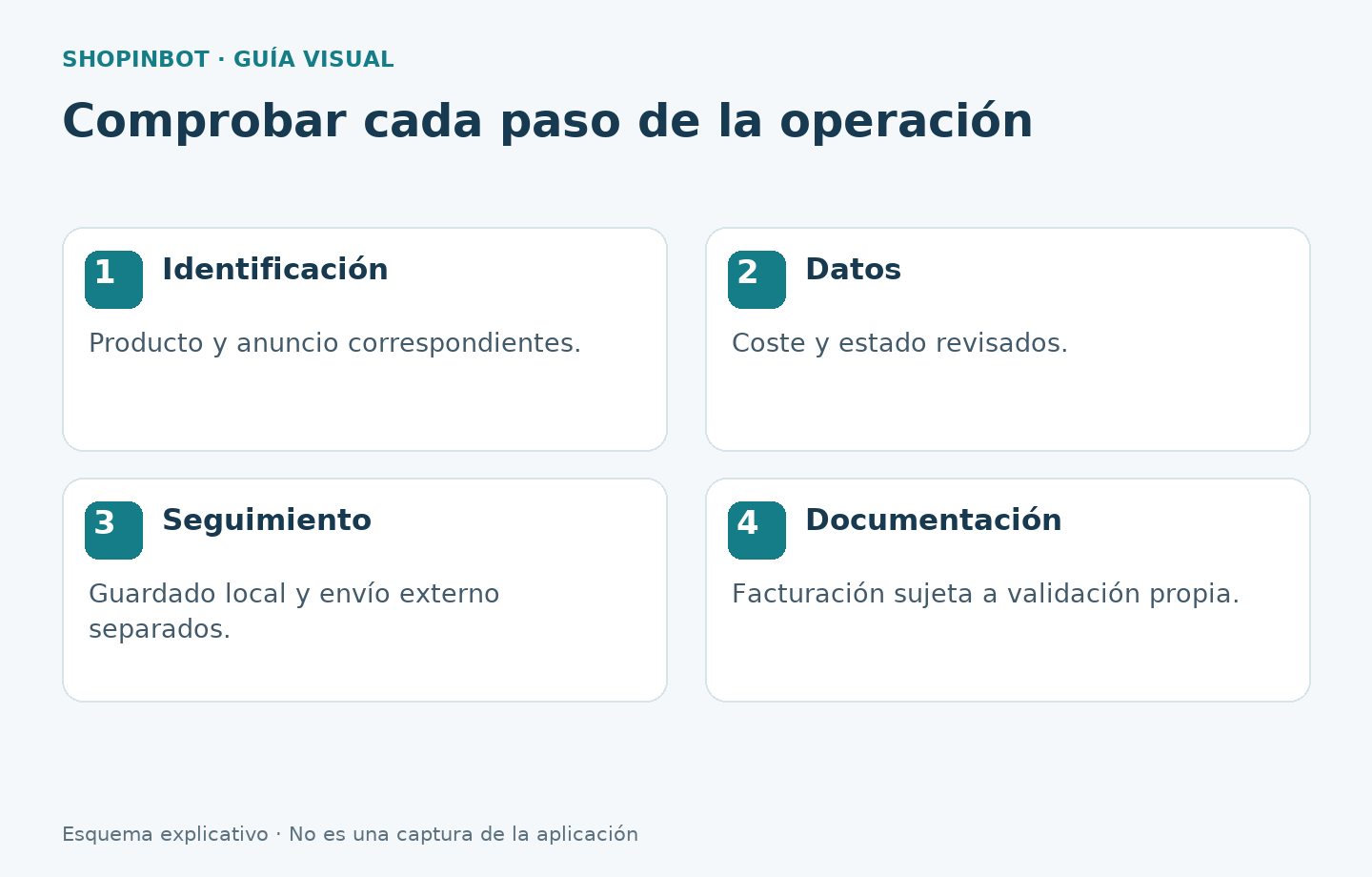Click 'Producto y anuncio correspondientes.' text

[x=334, y=343]
